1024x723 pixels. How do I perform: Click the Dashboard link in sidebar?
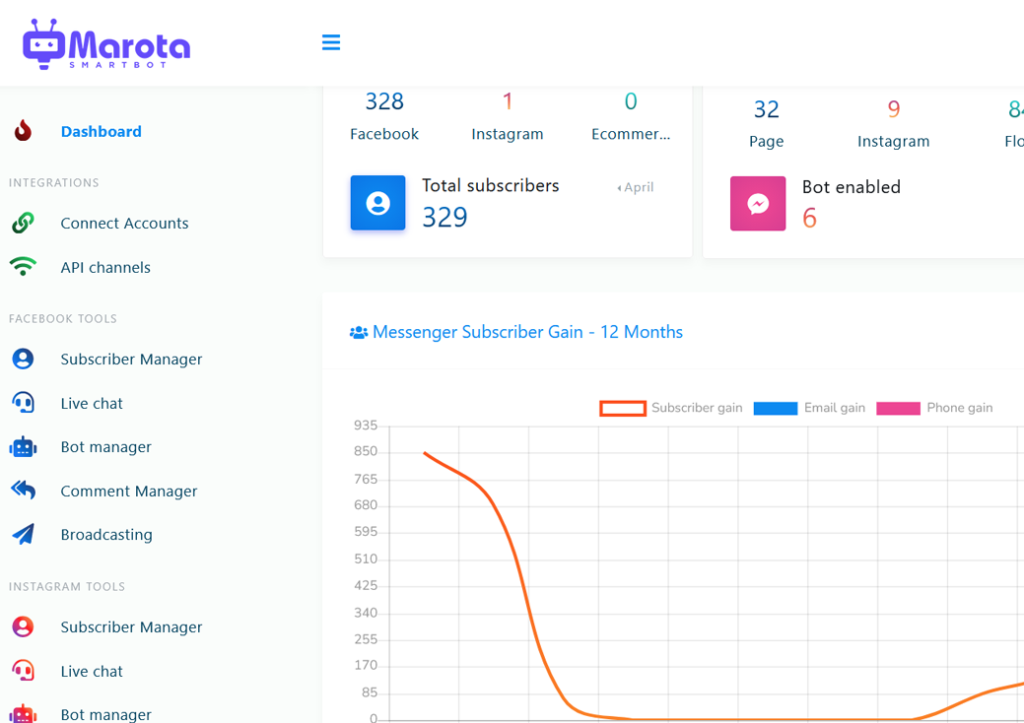point(101,131)
